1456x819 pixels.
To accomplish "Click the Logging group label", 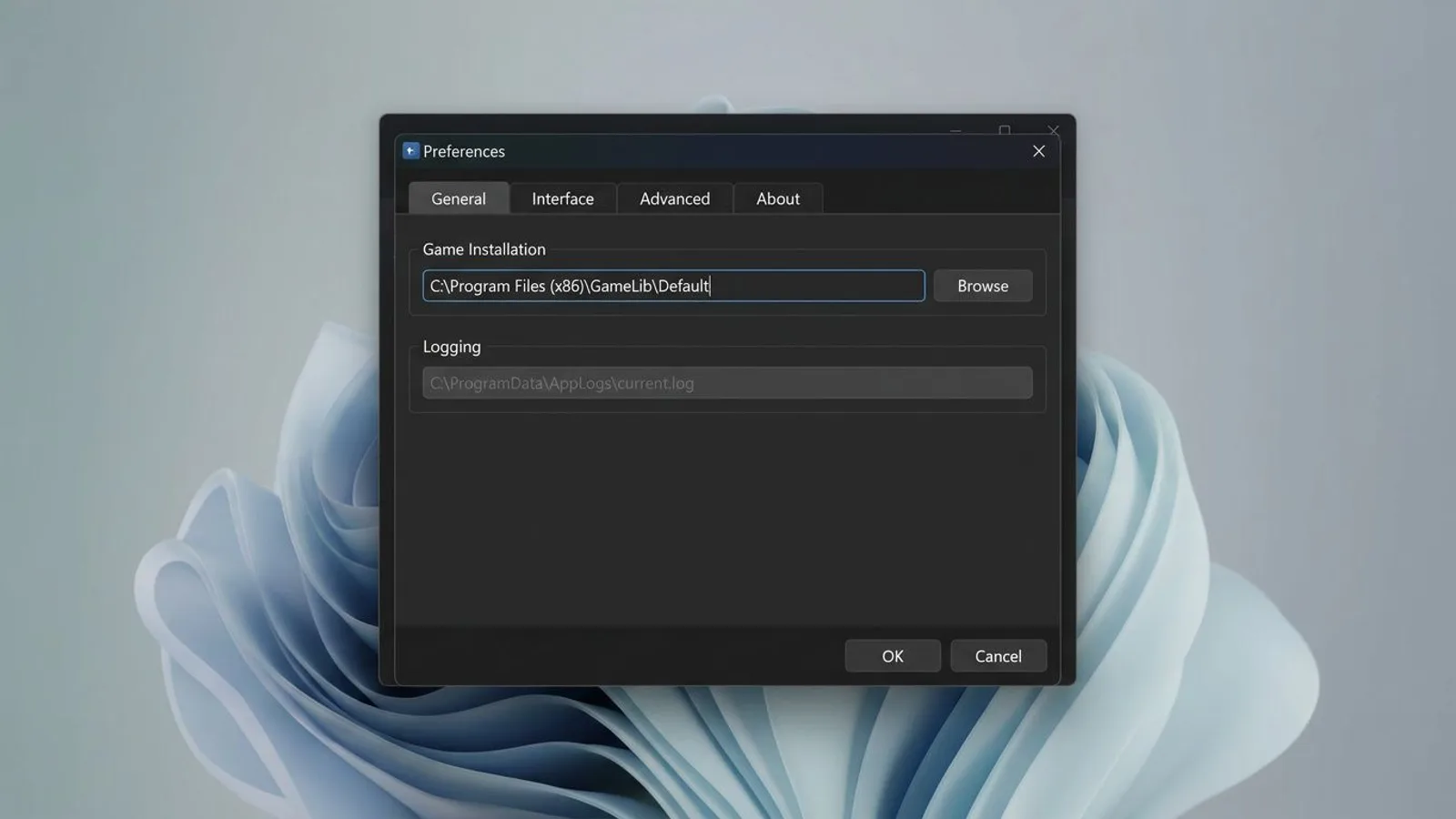I will [x=451, y=347].
